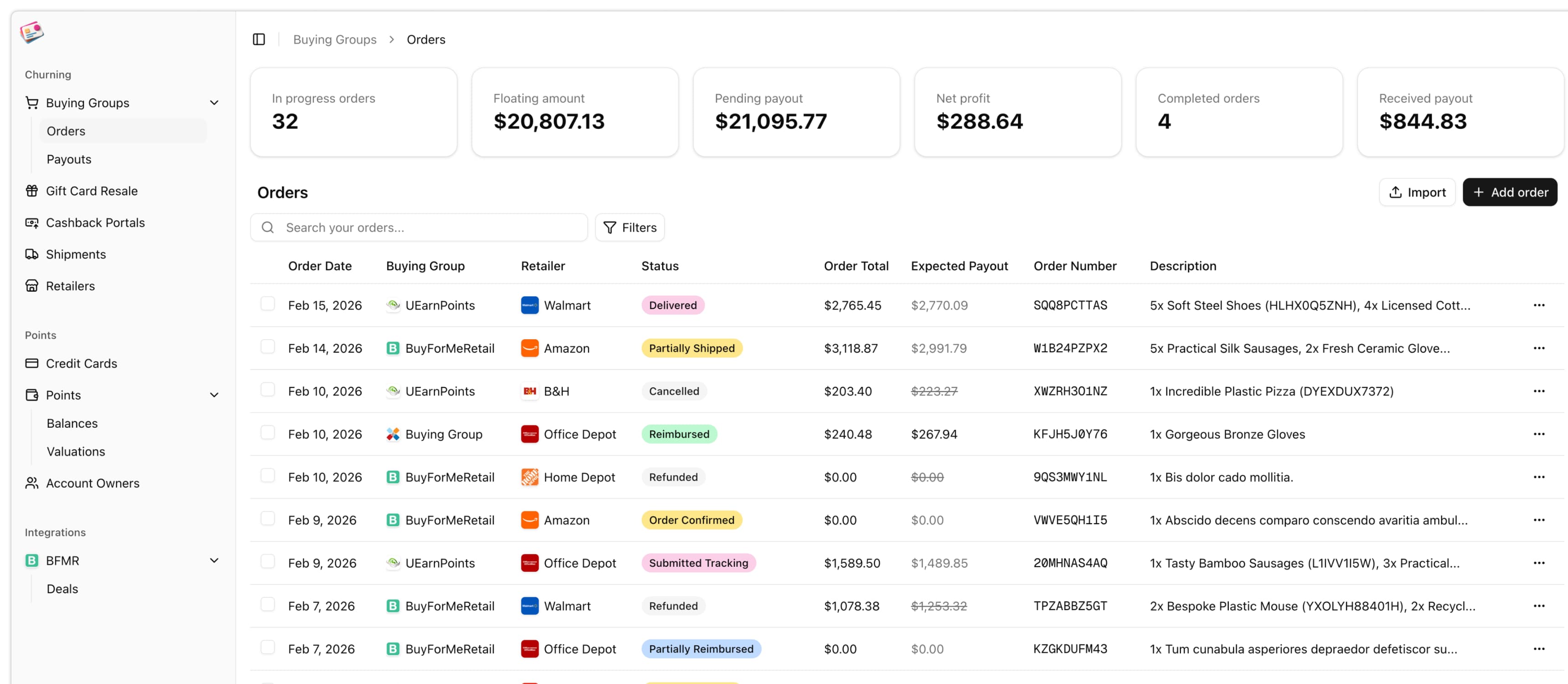Collapse the BFMR integration group

pyautogui.click(x=214, y=560)
